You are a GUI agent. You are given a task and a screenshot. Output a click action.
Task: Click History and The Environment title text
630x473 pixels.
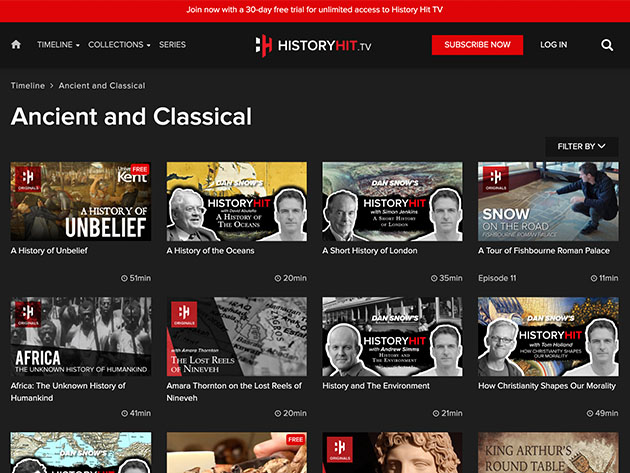[376, 386]
